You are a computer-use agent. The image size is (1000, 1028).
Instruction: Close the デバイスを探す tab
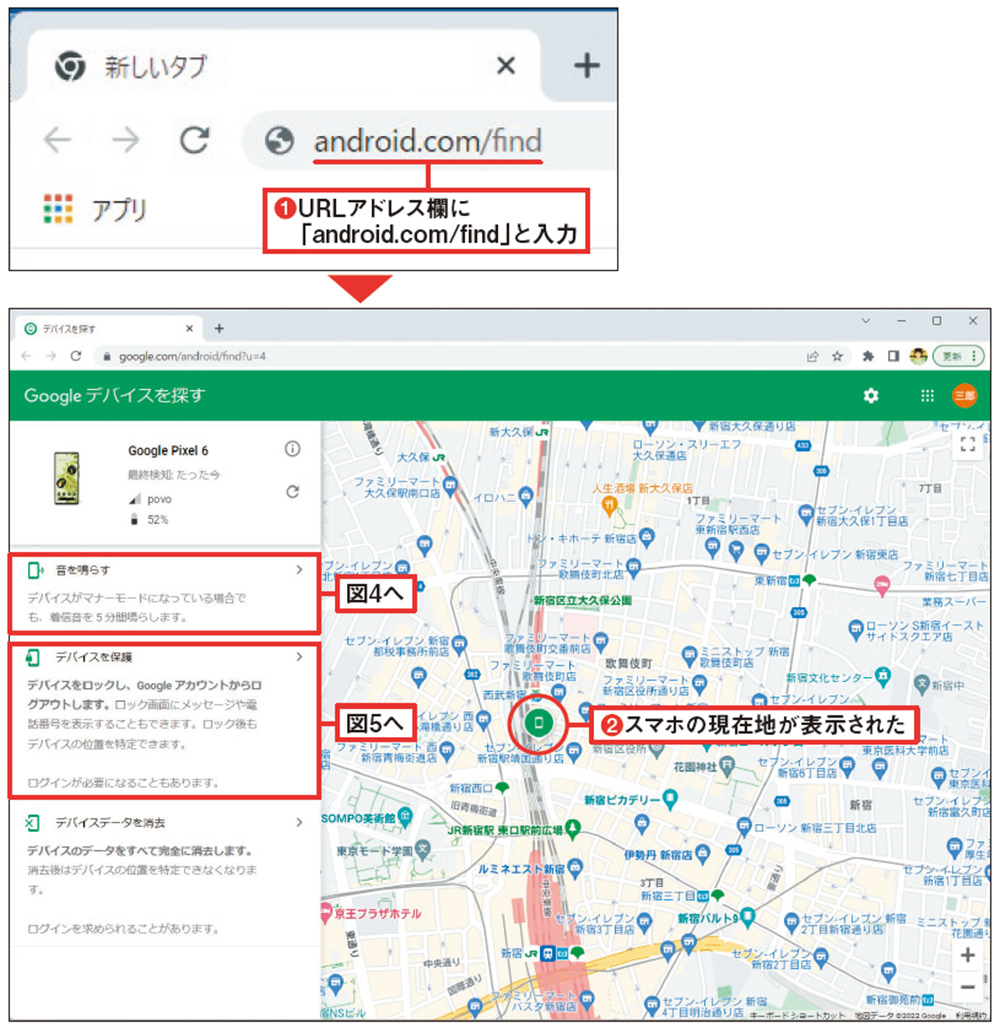190,328
